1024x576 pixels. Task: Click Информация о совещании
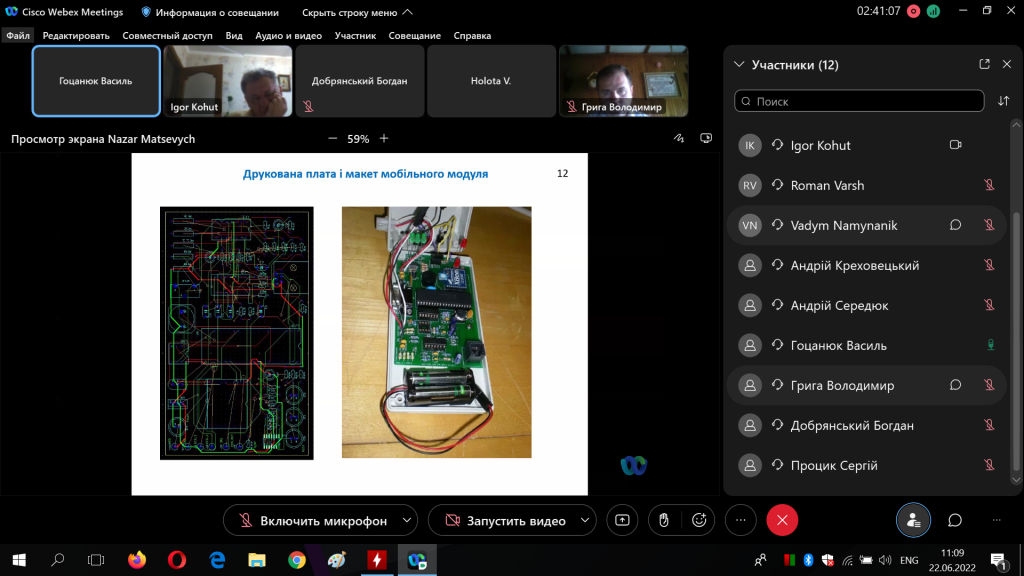[208, 12]
